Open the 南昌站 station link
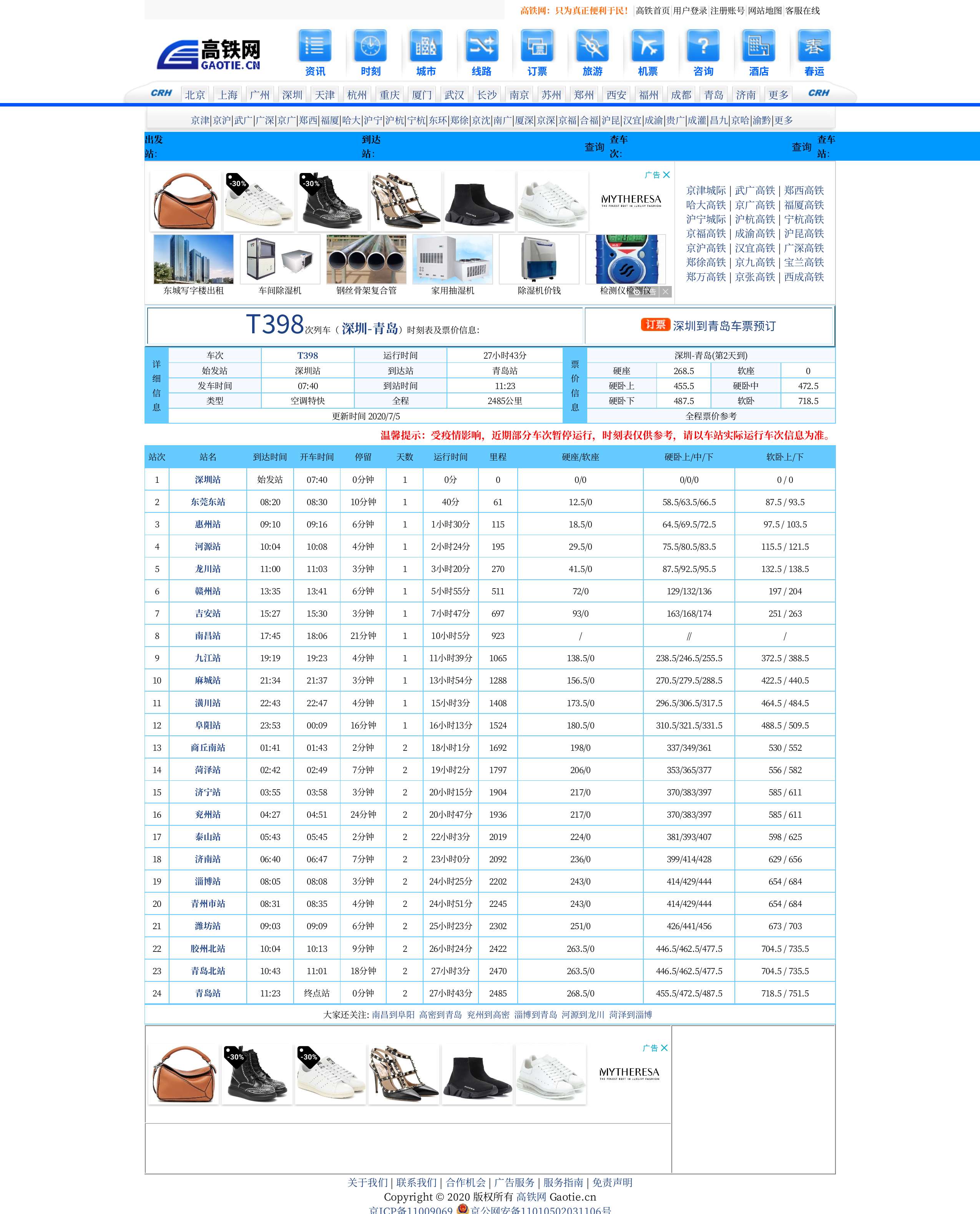Viewport: 980px width, 1214px height. [208, 636]
